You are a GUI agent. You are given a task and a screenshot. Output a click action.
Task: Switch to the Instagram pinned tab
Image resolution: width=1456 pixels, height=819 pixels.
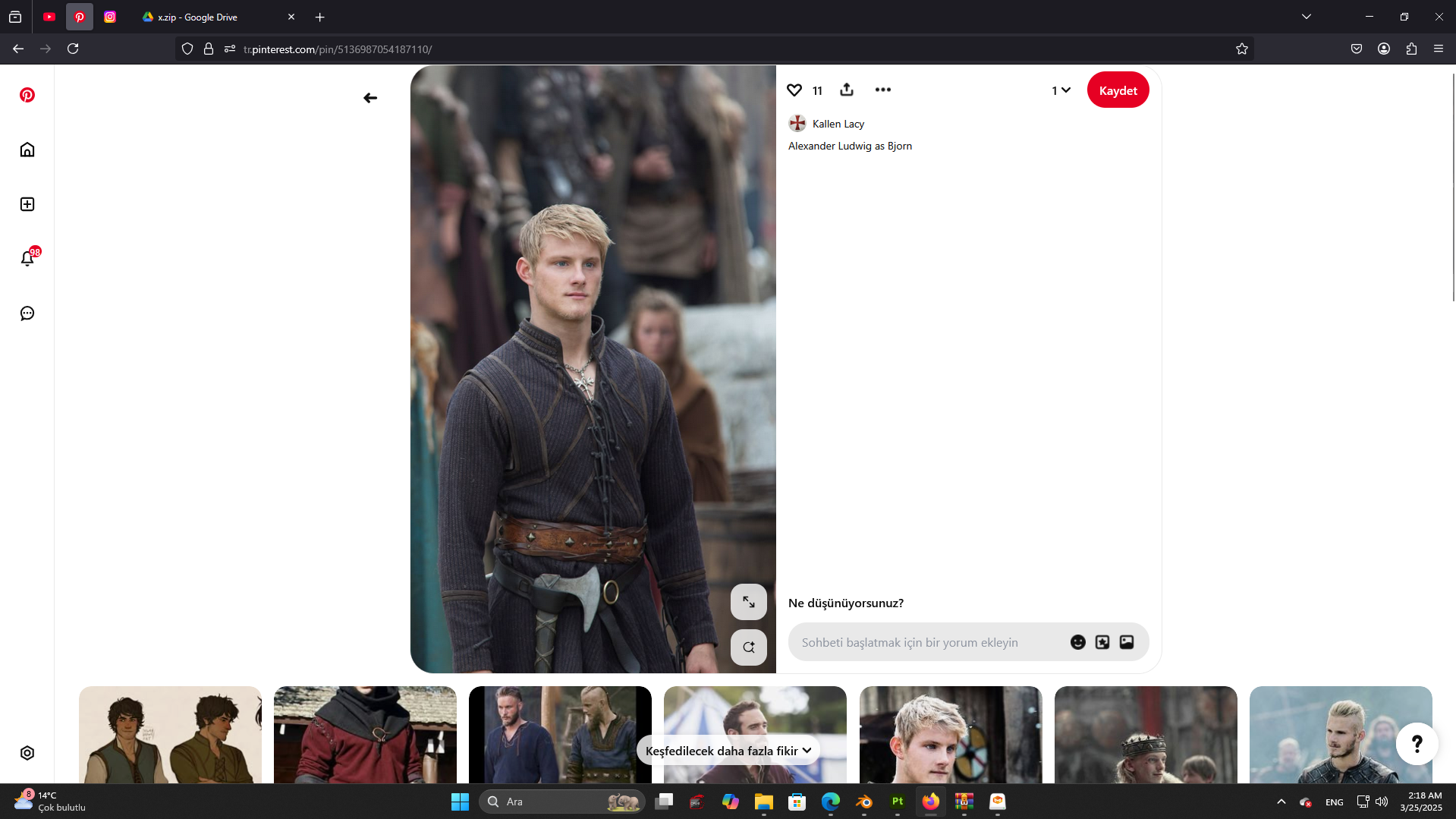(110, 17)
